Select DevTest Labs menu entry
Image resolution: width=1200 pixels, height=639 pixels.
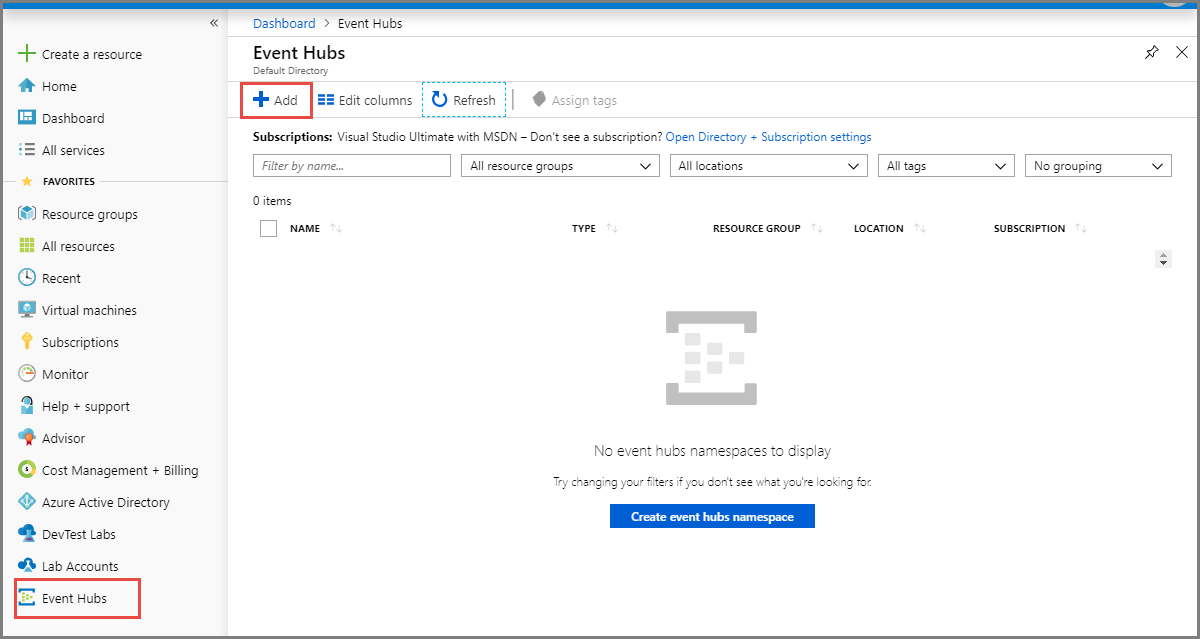[79, 534]
